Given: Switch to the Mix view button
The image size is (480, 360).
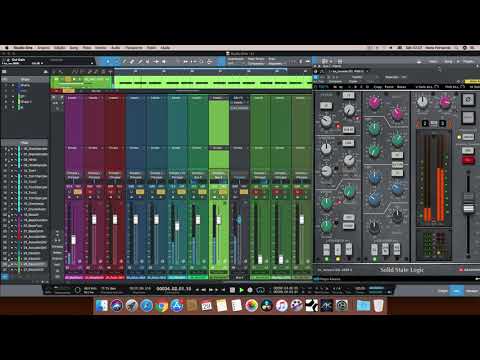Looking at the screenshot, I should (456, 291).
